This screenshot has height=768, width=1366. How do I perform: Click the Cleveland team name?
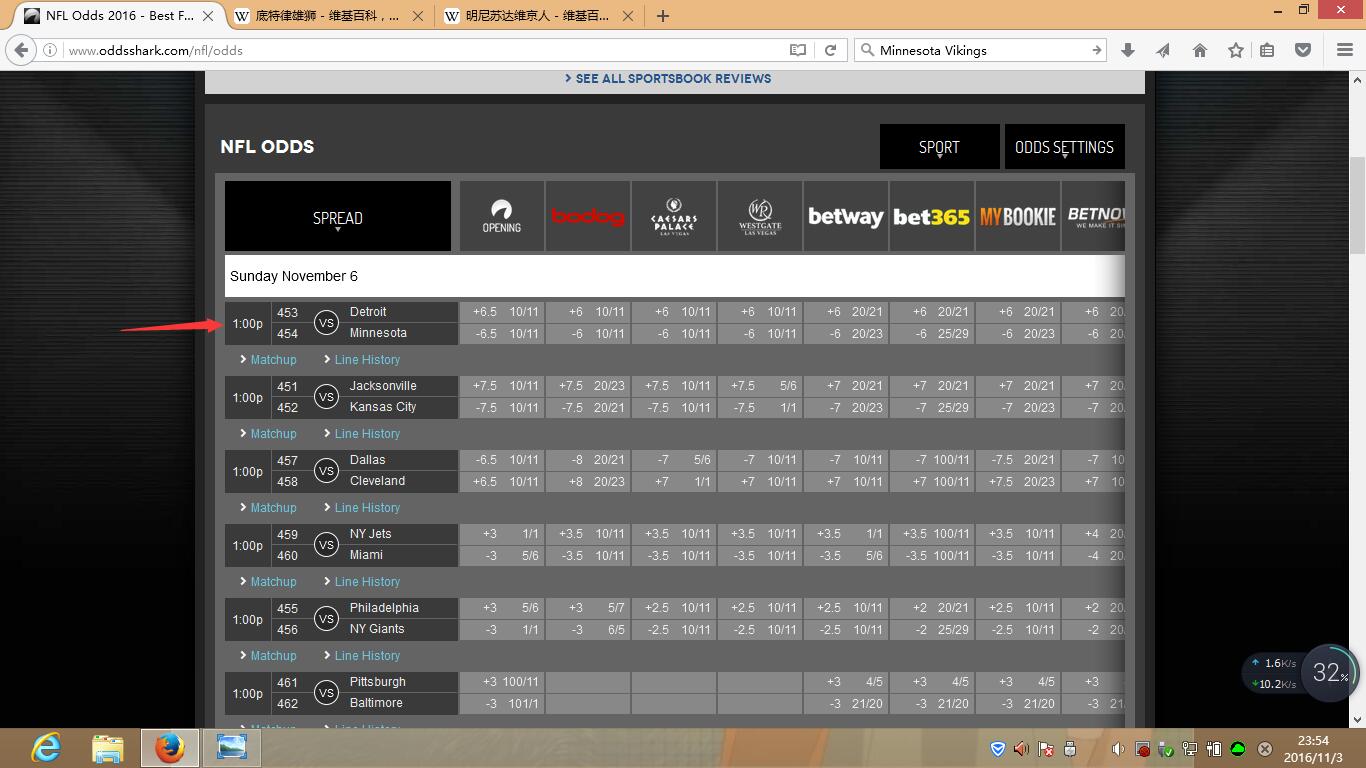click(x=377, y=481)
